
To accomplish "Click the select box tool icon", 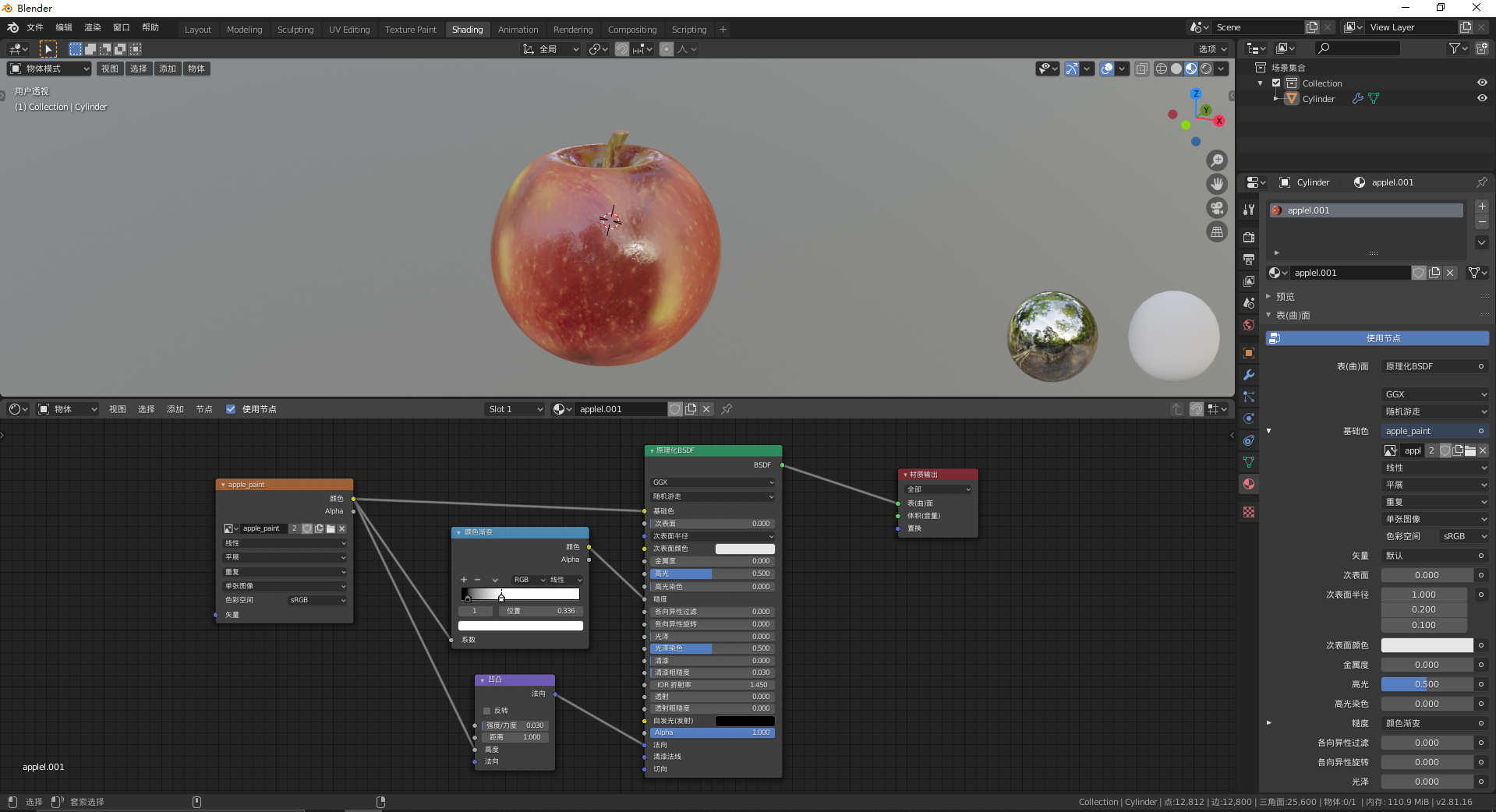I will (x=48, y=49).
